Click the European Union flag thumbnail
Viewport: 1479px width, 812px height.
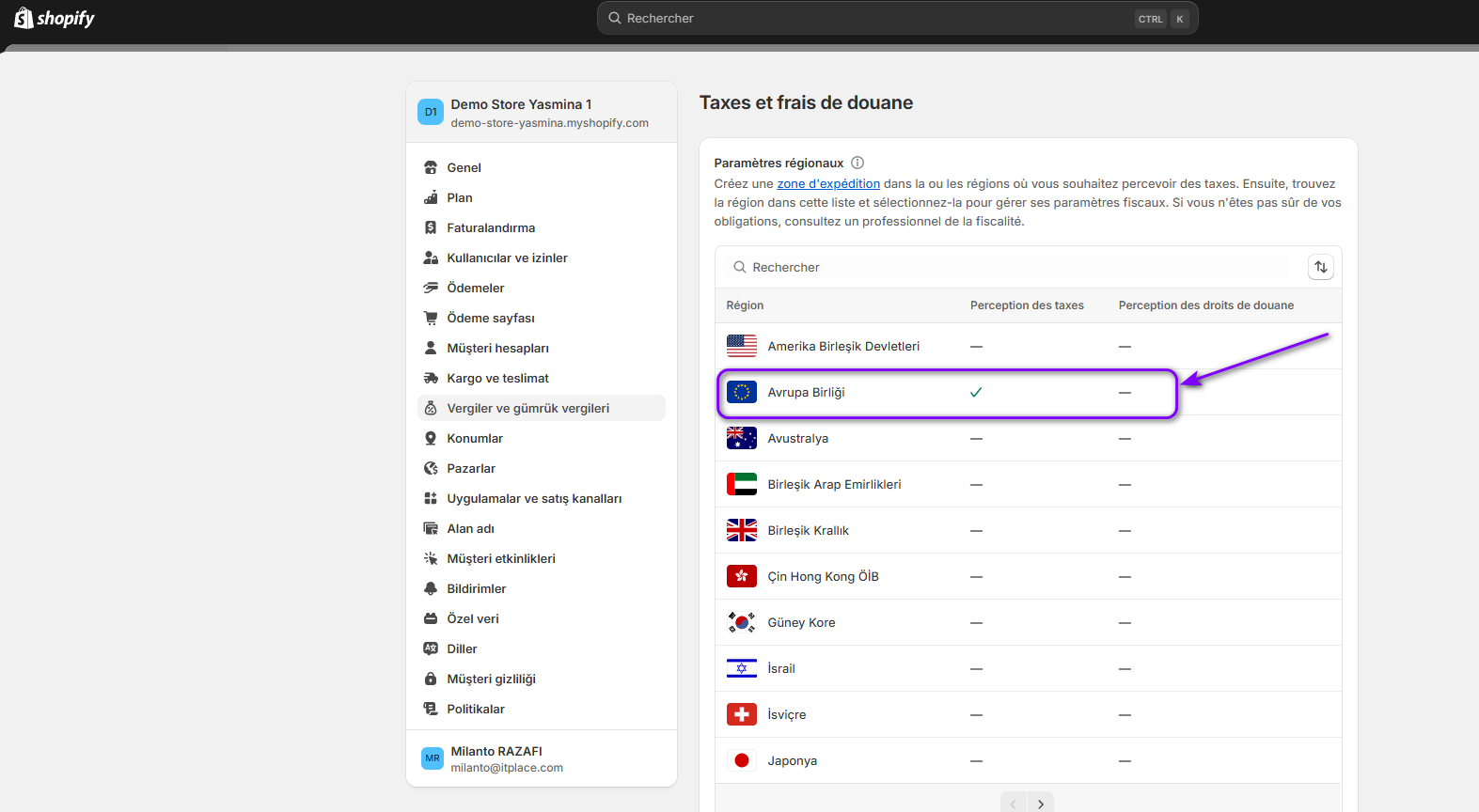(x=742, y=392)
